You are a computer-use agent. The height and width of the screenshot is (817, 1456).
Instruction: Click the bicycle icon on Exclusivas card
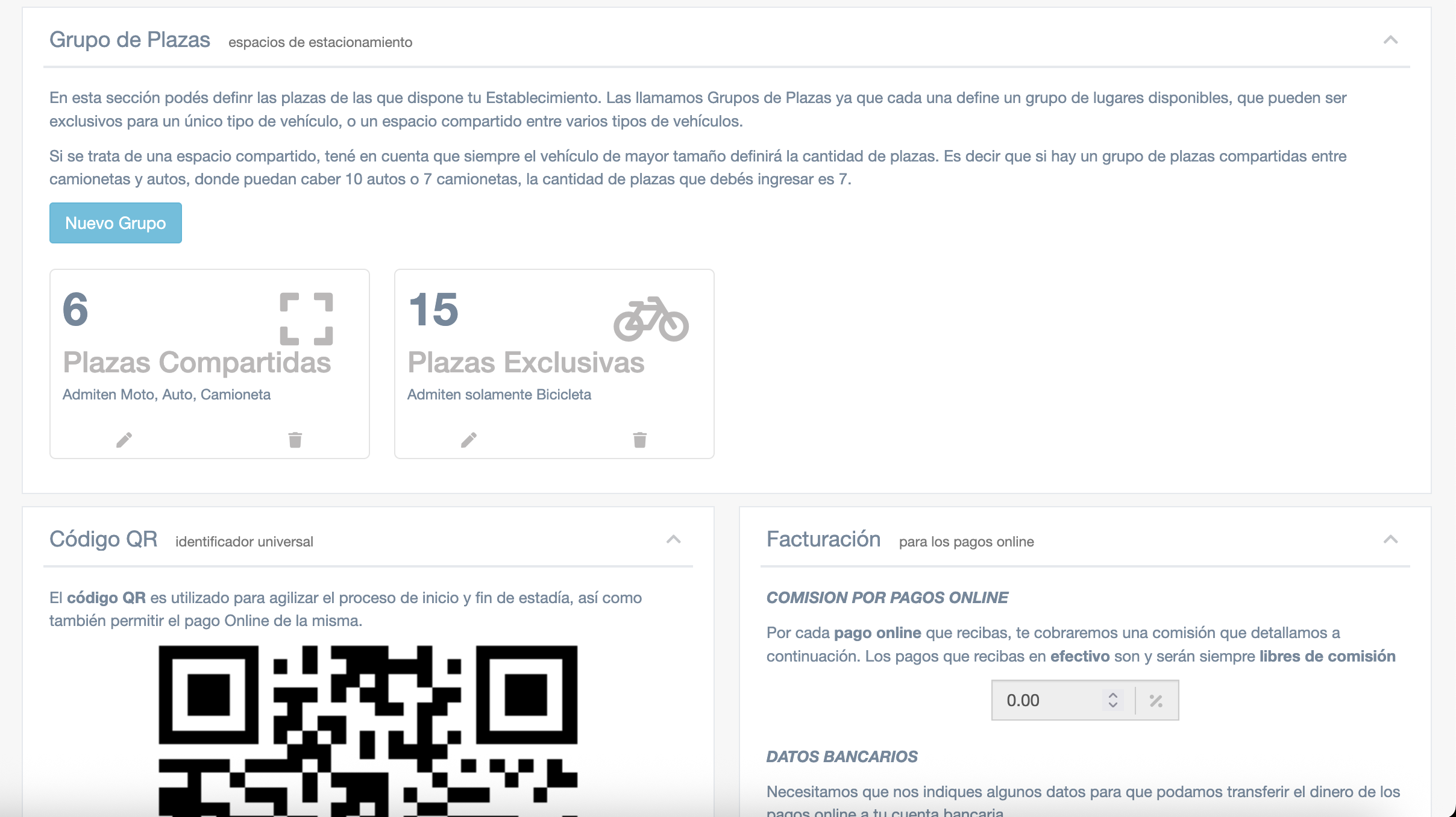coord(651,319)
